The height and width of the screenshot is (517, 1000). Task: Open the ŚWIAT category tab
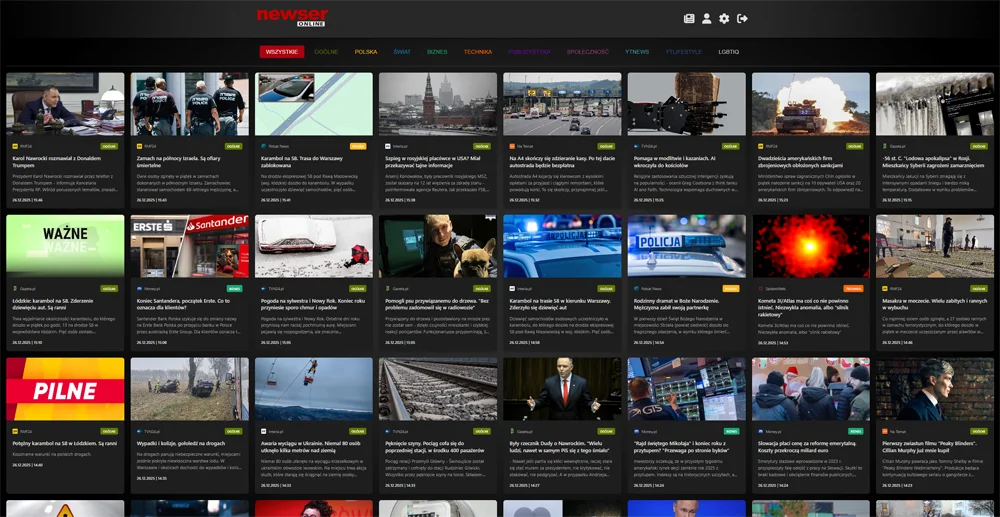402,51
